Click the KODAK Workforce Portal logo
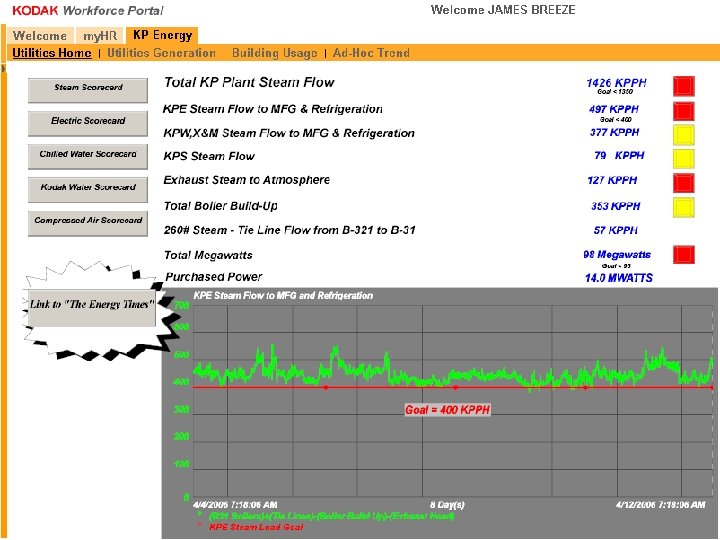 [x=88, y=10]
